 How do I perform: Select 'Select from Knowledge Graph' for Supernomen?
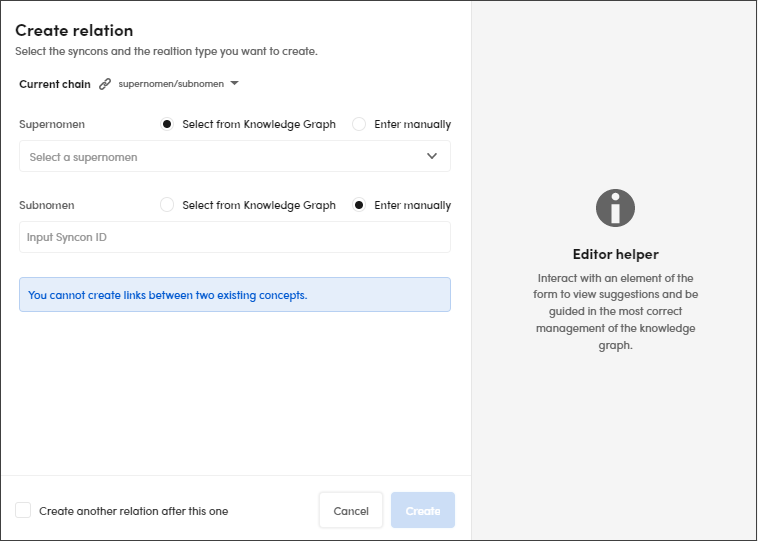pyautogui.click(x=167, y=125)
